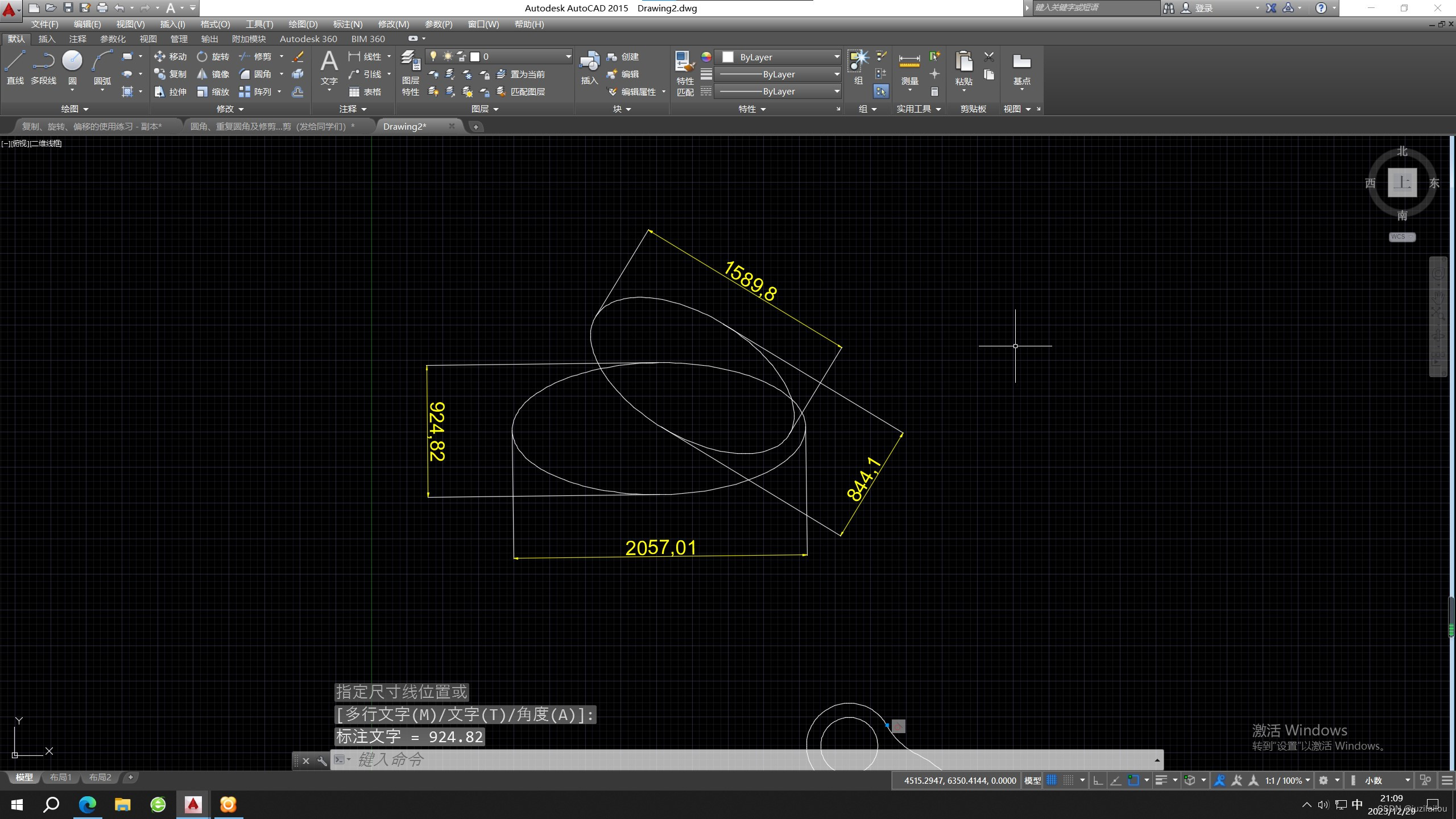Click the WCS button under the viewcube

(x=1401, y=237)
